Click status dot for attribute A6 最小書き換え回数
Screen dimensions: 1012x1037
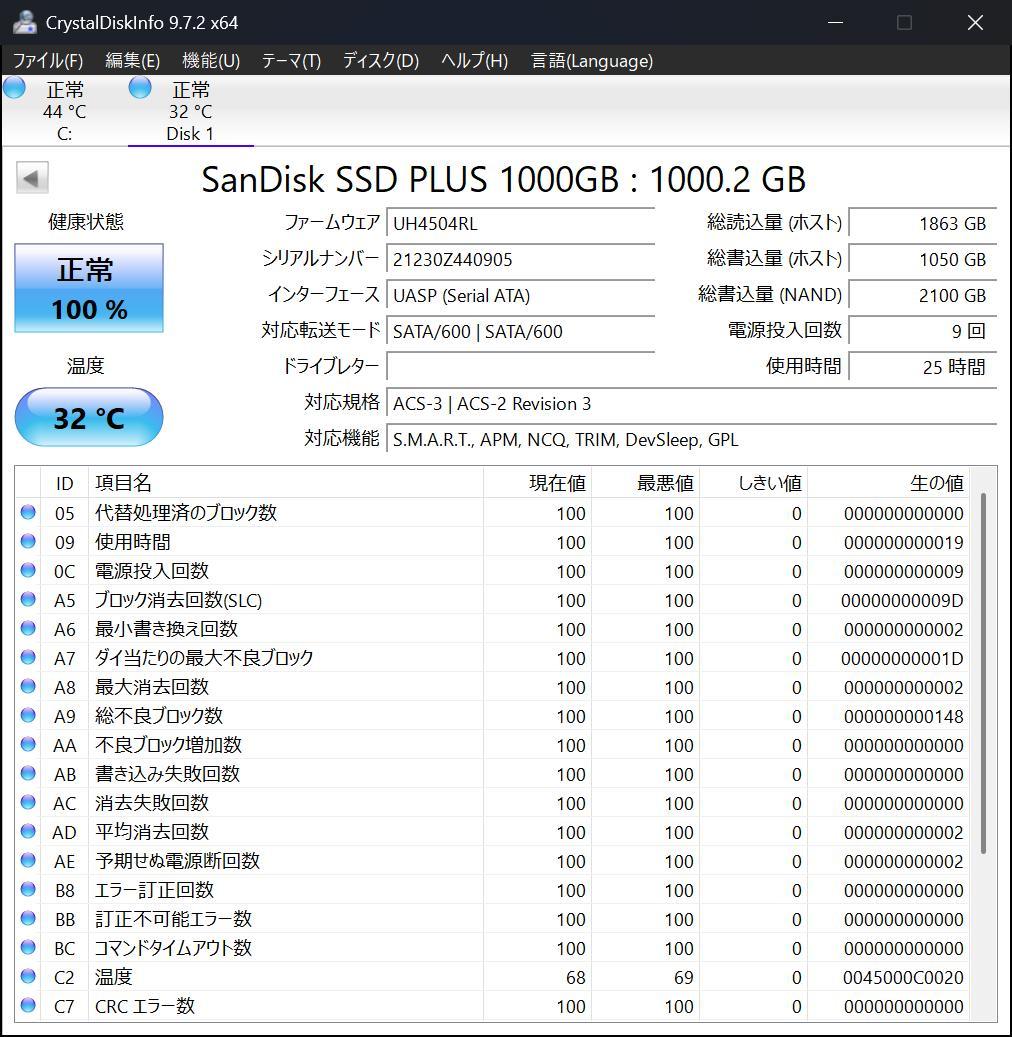point(28,628)
